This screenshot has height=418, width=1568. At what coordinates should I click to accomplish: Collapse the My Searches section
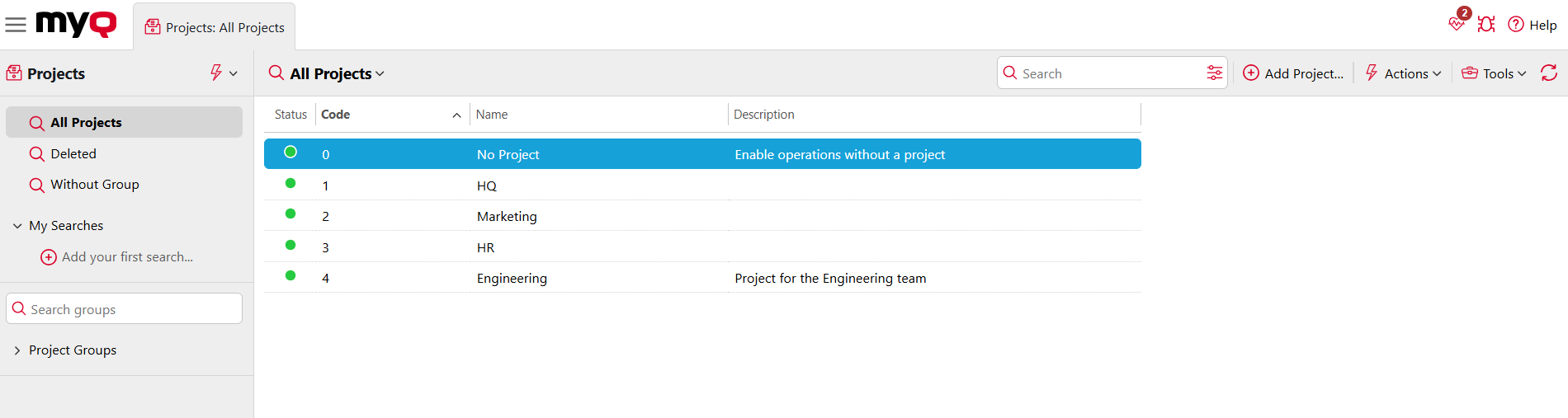17,226
